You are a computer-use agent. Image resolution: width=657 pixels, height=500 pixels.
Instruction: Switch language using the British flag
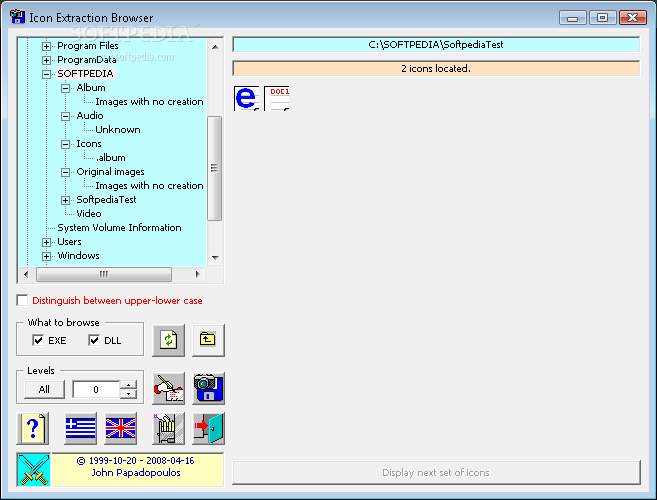coord(120,428)
